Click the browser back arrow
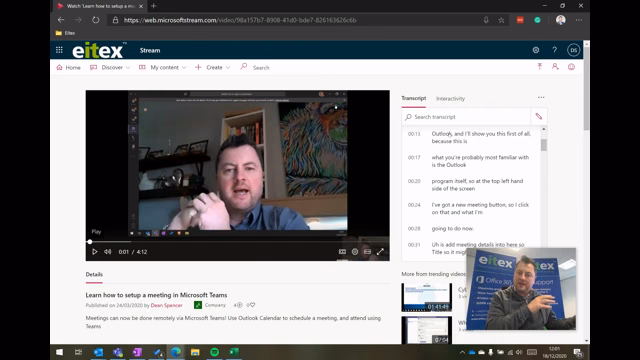 [x=61, y=20]
